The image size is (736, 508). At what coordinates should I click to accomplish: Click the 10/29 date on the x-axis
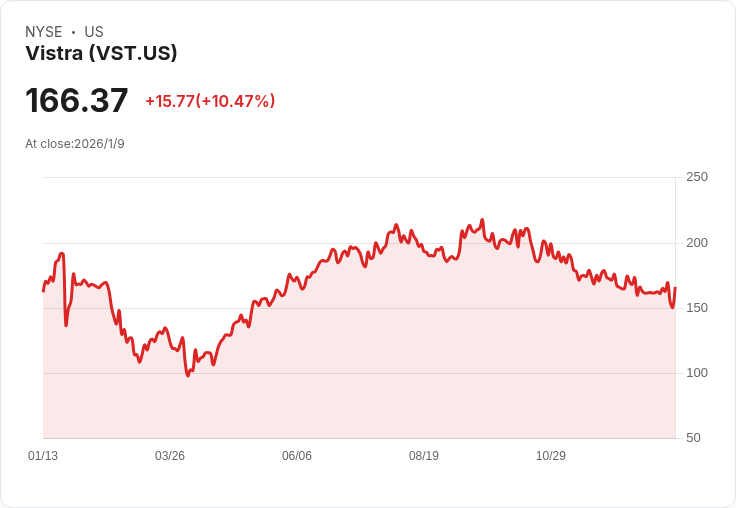(551, 456)
